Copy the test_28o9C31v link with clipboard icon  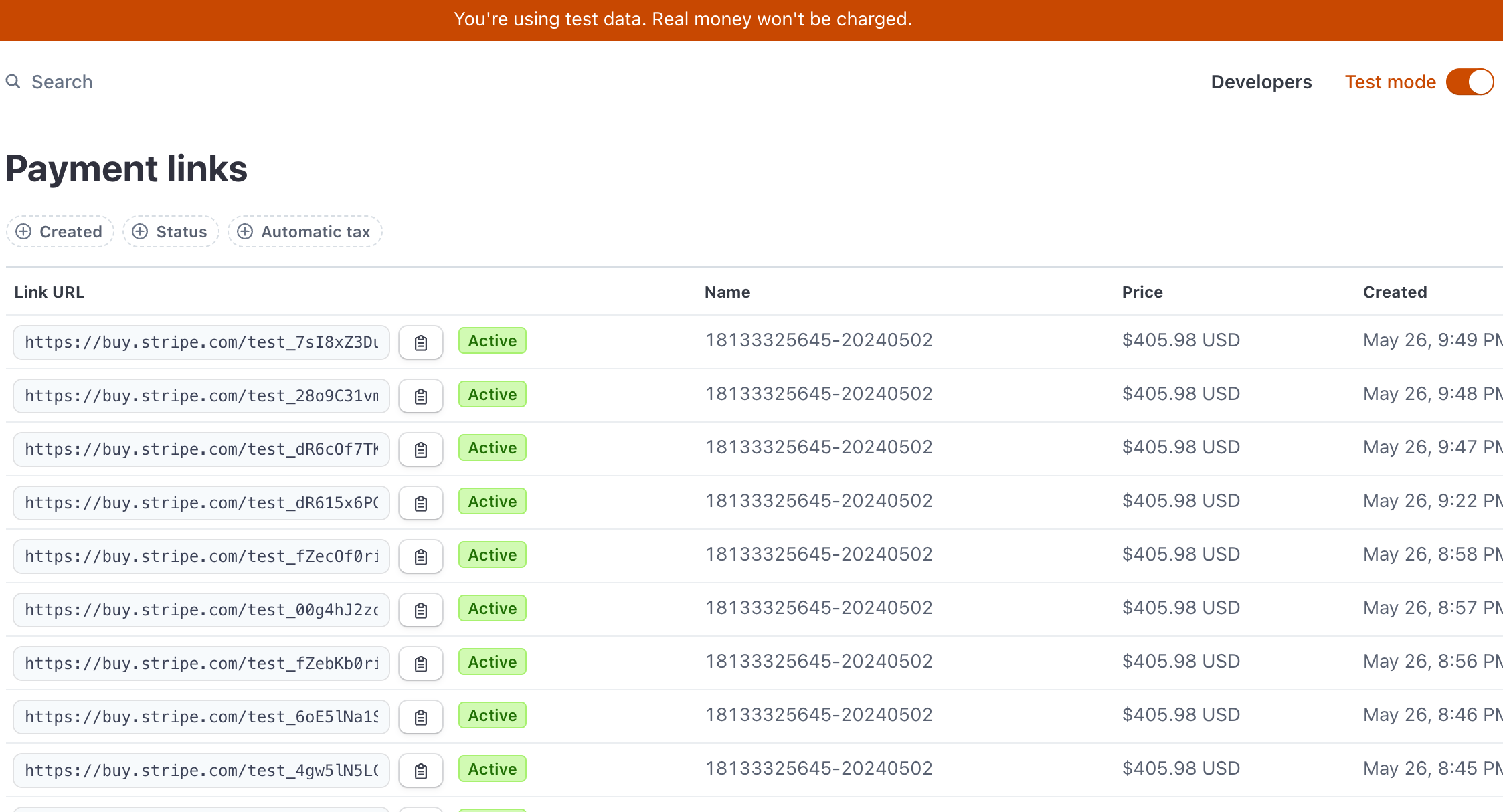point(420,396)
